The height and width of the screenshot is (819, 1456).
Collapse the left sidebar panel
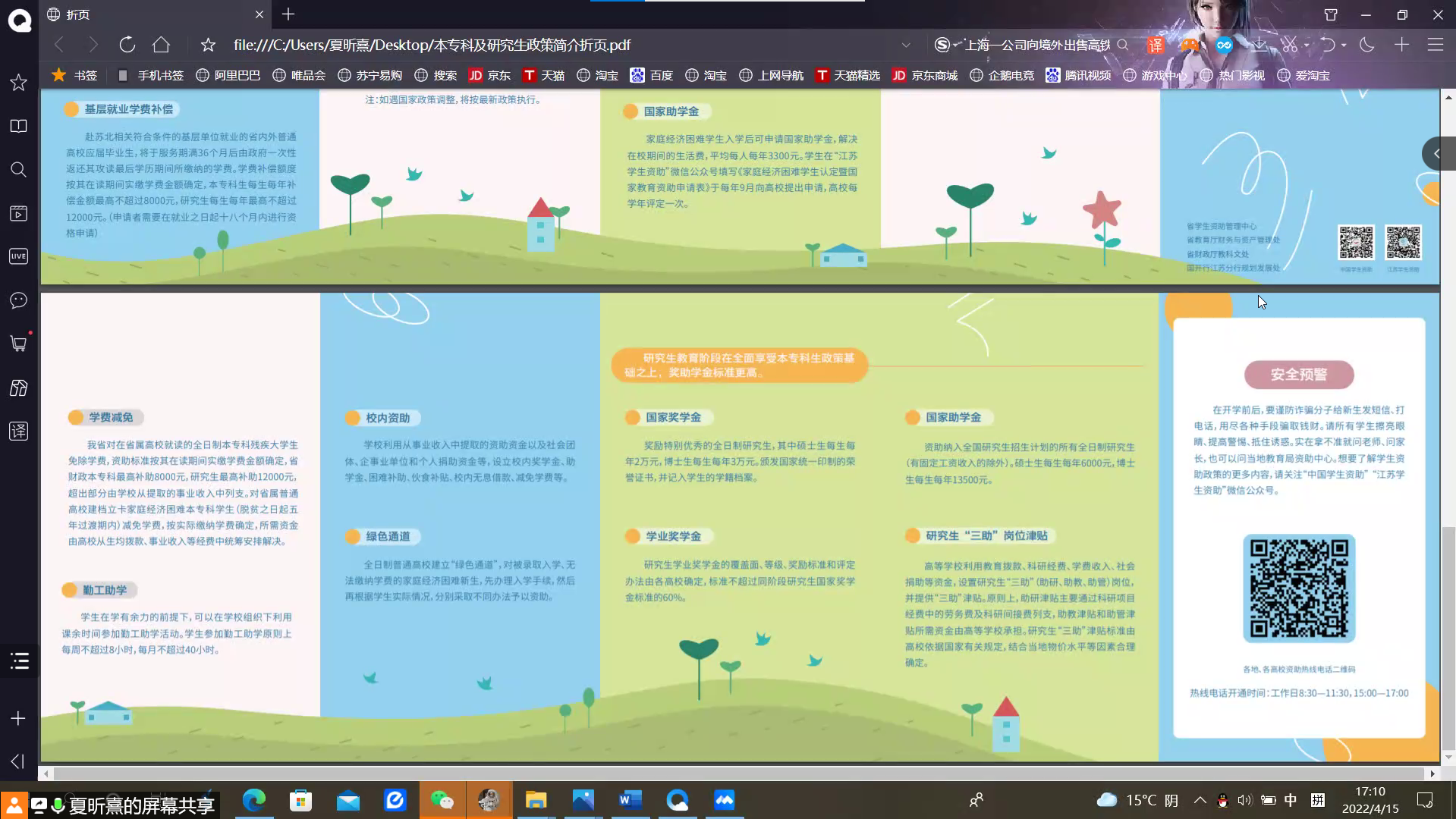(x=18, y=761)
